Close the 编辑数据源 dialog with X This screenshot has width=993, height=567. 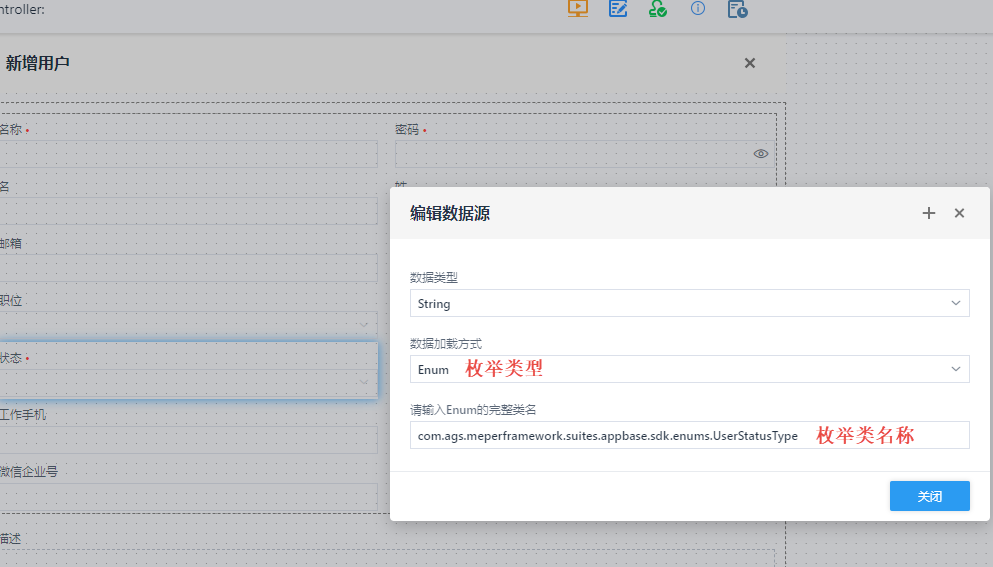tap(959, 213)
